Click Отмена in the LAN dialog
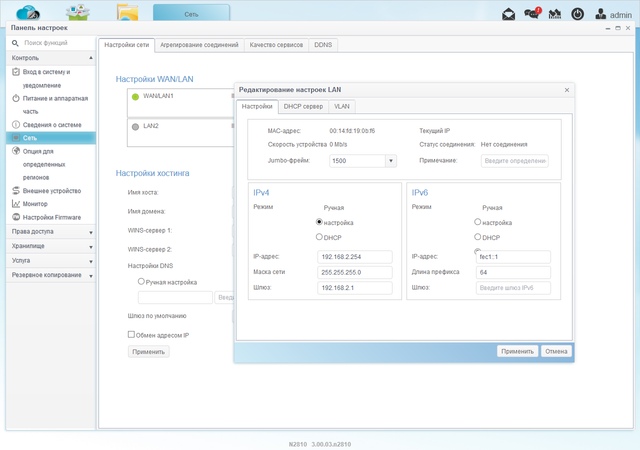This screenshot has height=450, width=640. [556, 351]
